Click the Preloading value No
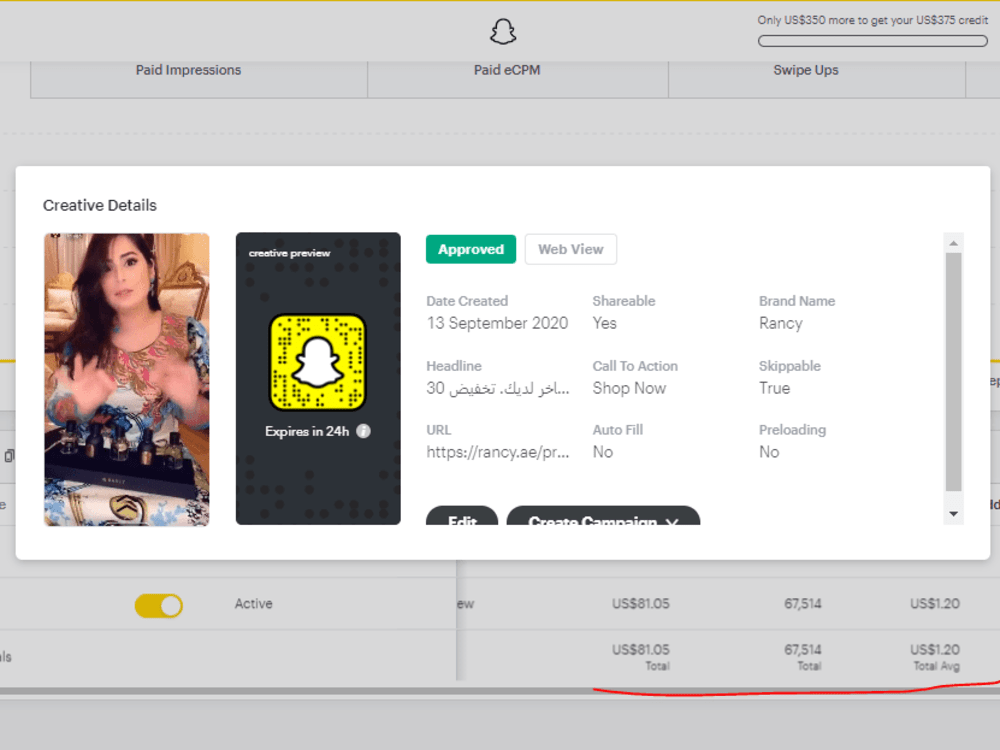The image size is (1000, 750). [769, 452]
